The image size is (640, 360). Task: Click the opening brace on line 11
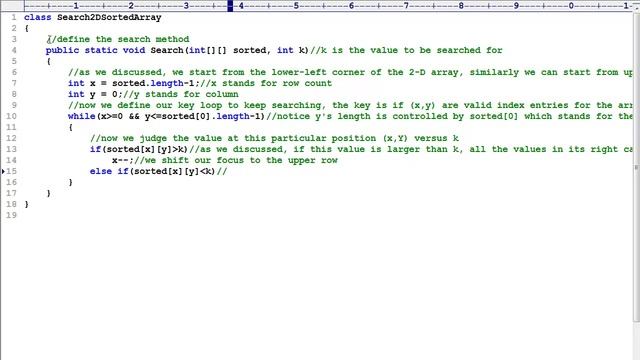(71, 128)
